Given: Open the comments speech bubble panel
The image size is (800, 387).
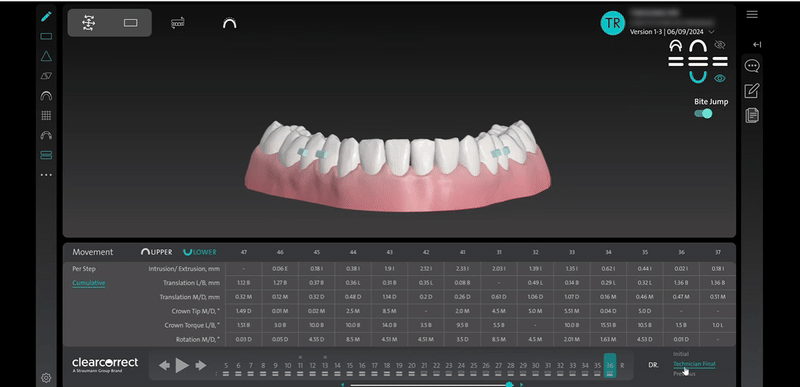Looking at the screenshot, I should (752, 66).
